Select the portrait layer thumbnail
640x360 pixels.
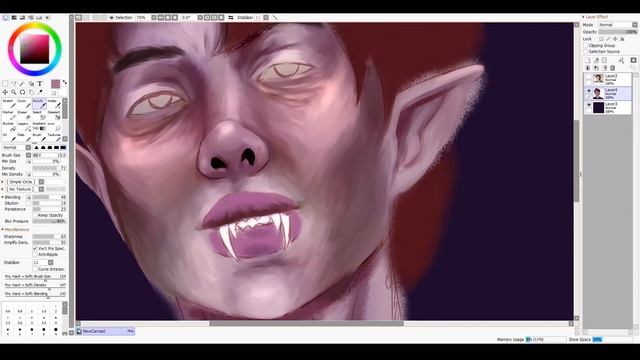click(x=598, y=93)
